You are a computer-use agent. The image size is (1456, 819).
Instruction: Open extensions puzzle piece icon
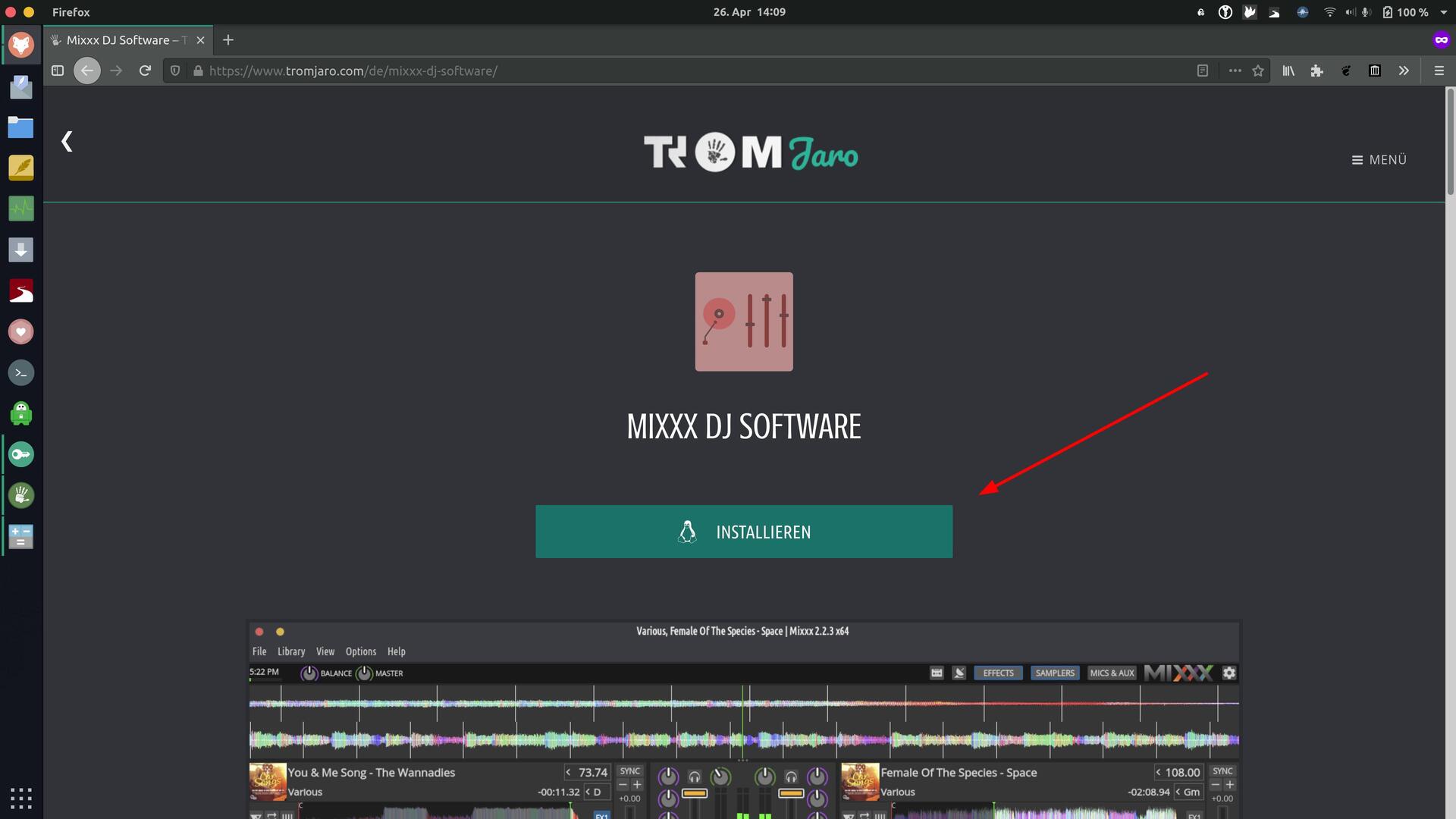1317,71
